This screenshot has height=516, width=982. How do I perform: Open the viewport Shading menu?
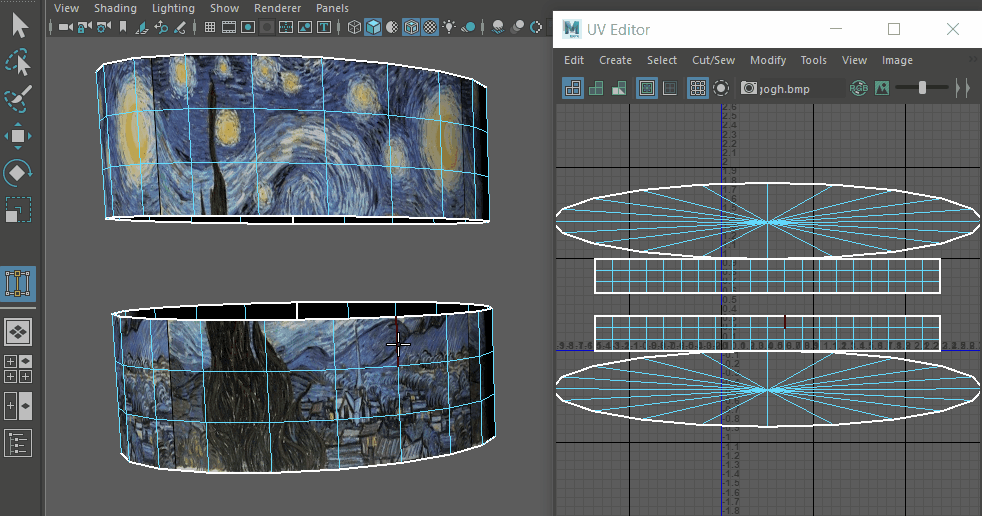115,8
